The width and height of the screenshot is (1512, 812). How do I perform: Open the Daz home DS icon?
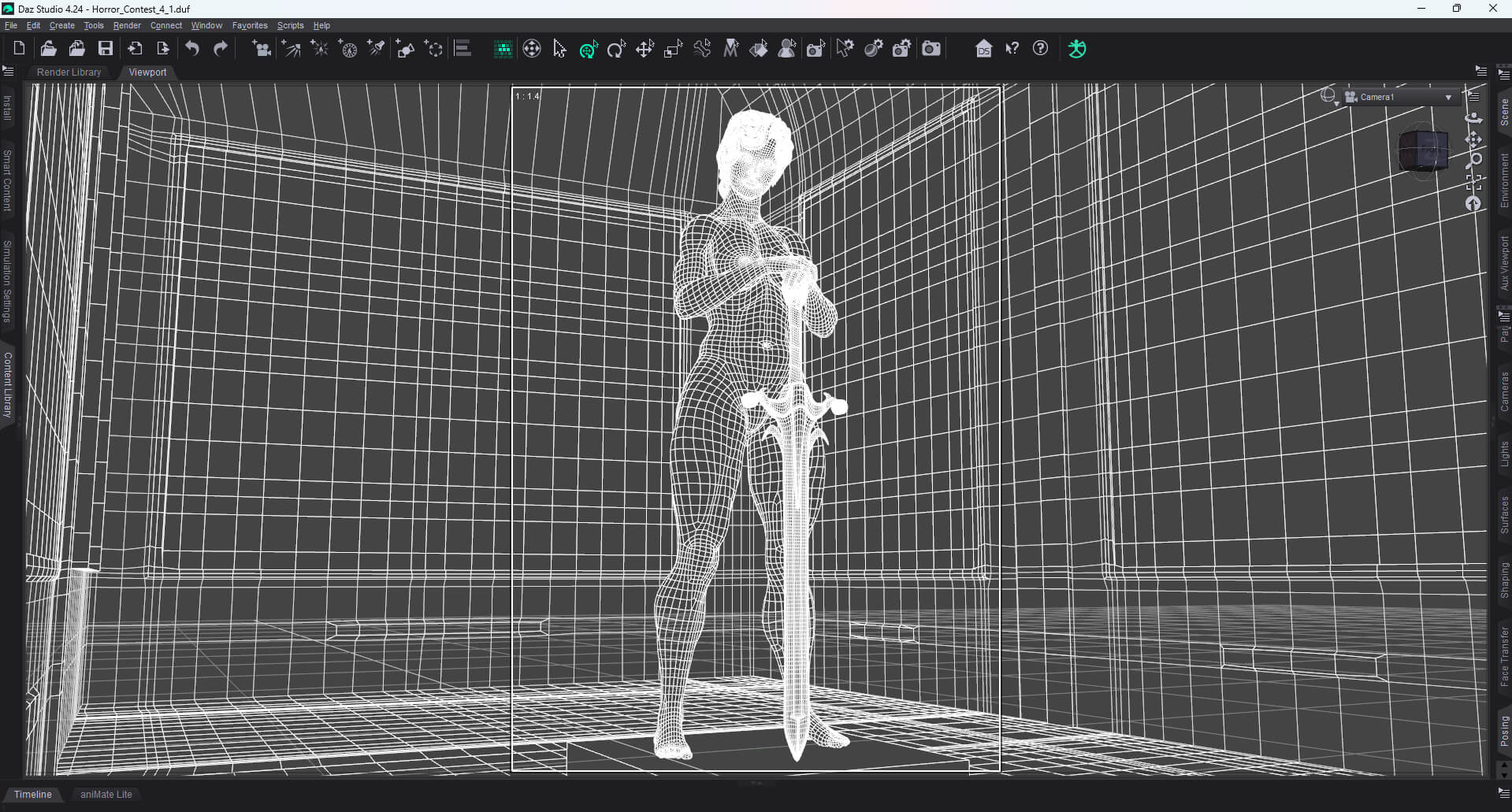tap(984, 49)
